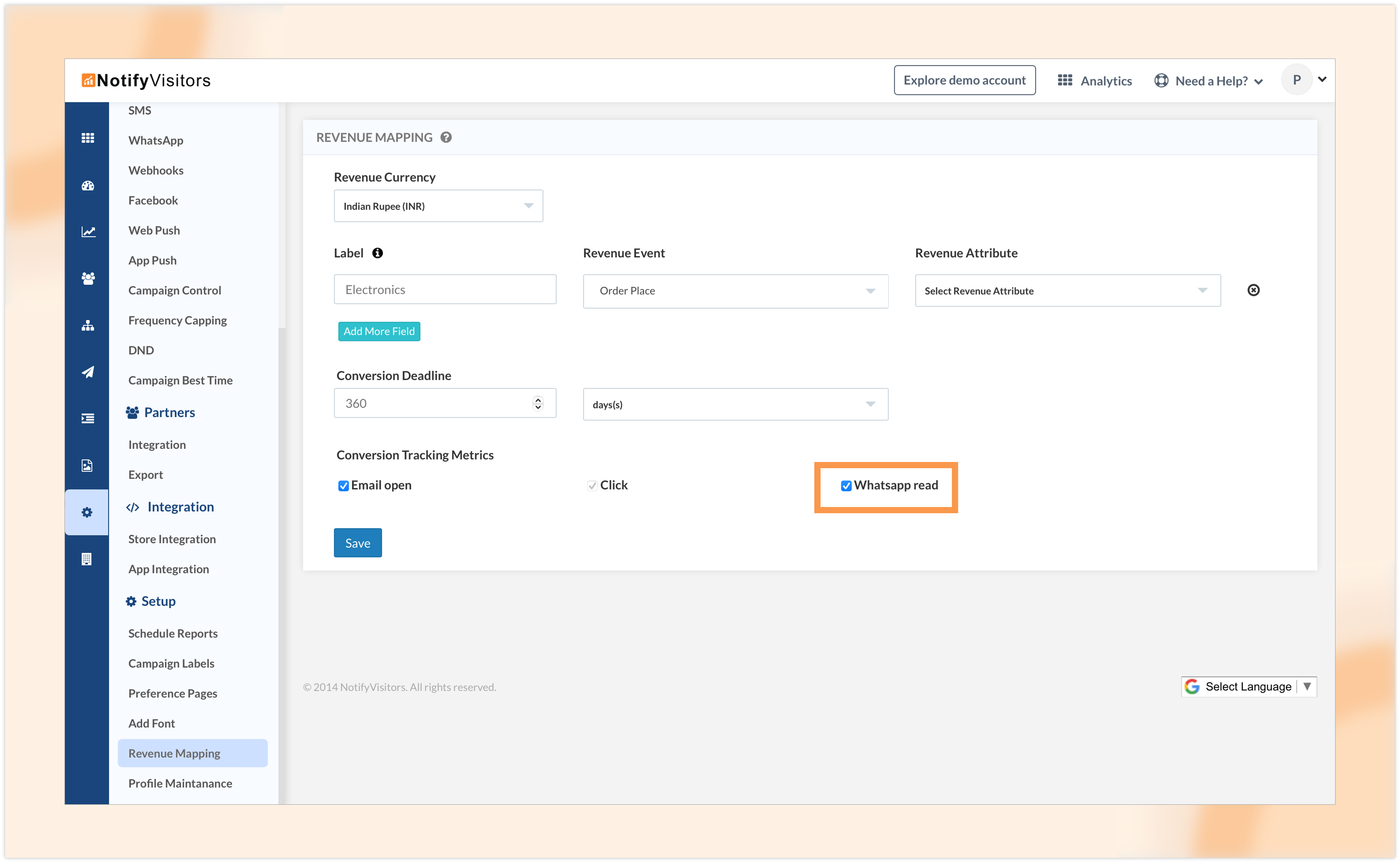
Task: Open the line chart analytics sidebar icon
Action: tap(87, 232)
